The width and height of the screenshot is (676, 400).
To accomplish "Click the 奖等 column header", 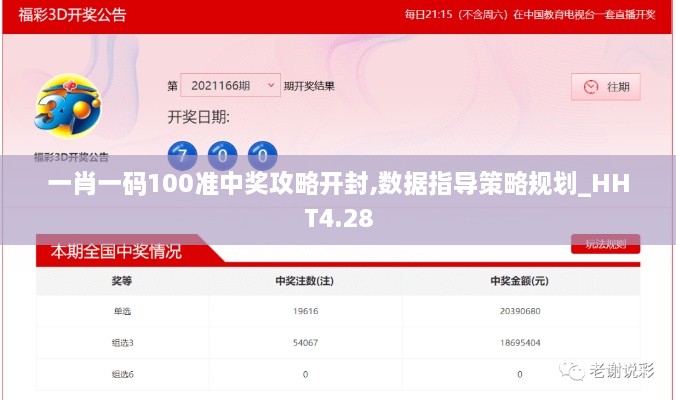I will pyautogui.click(x=122, y=281).
